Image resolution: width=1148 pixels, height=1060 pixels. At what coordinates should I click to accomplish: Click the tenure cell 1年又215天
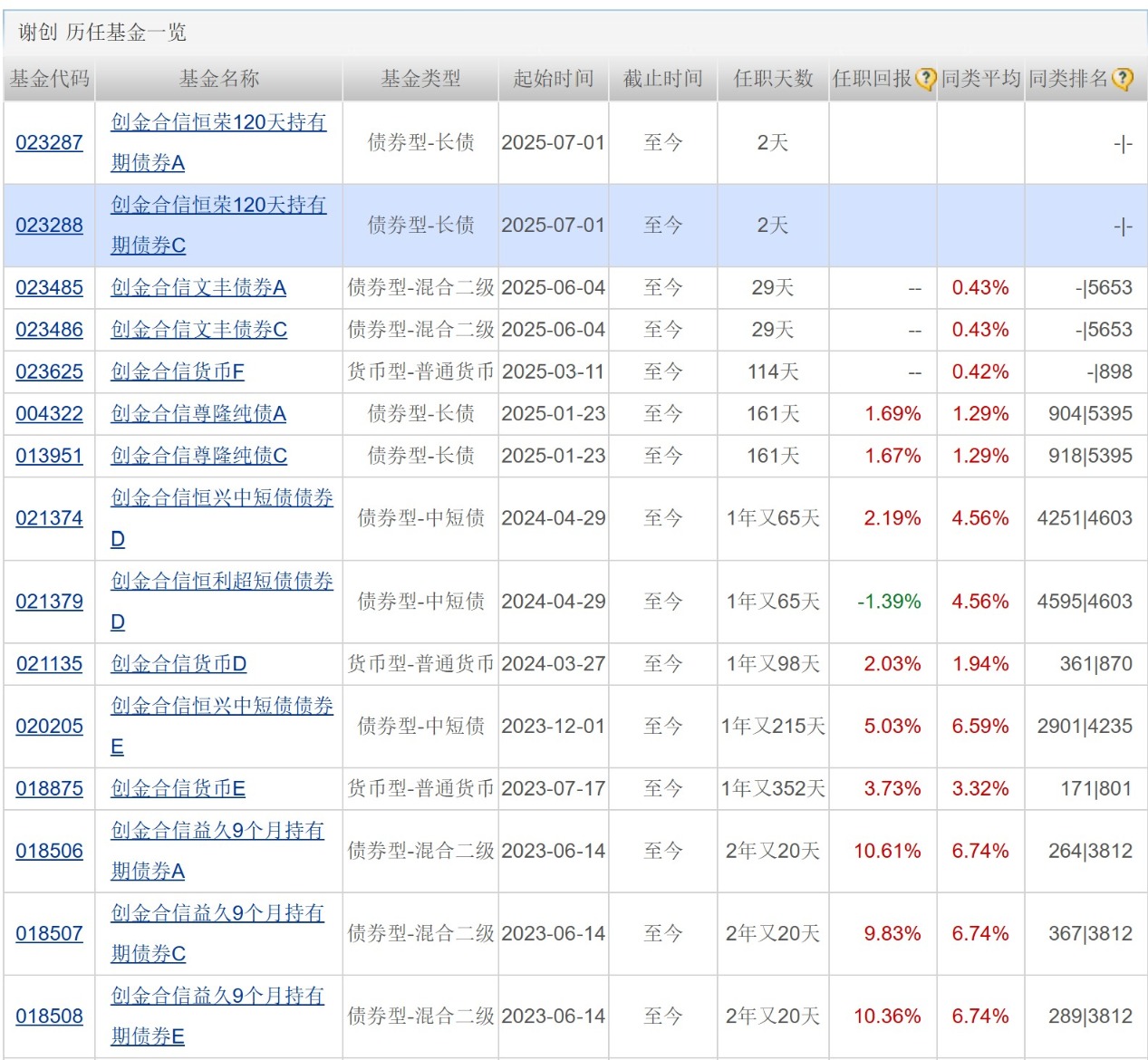coord(773,727)
